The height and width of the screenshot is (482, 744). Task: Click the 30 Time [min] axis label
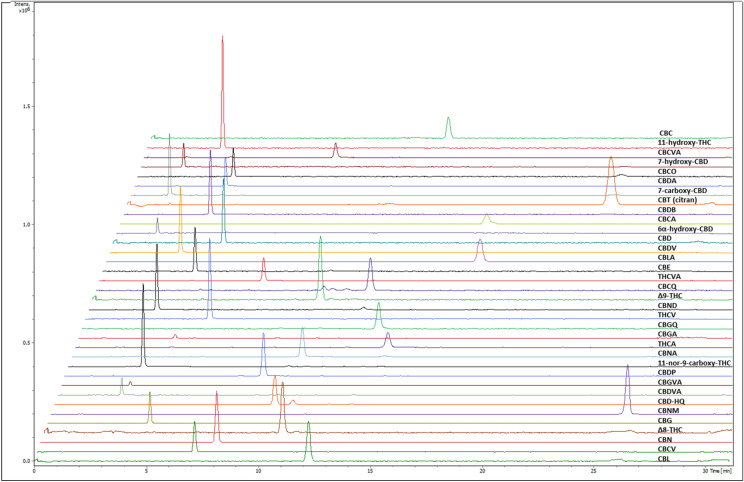point(717,471)
